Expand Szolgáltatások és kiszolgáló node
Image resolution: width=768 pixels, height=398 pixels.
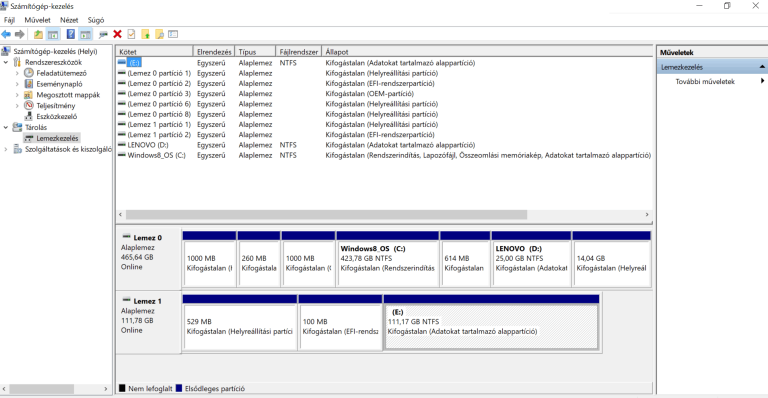[x=6, y=149]
